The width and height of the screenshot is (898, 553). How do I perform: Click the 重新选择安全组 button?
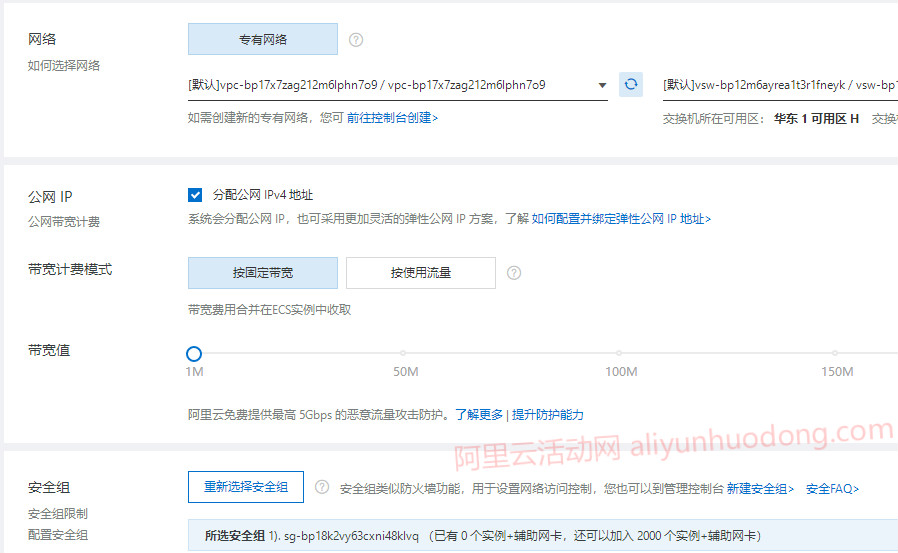pyautogui.click(x=246, y=487)
